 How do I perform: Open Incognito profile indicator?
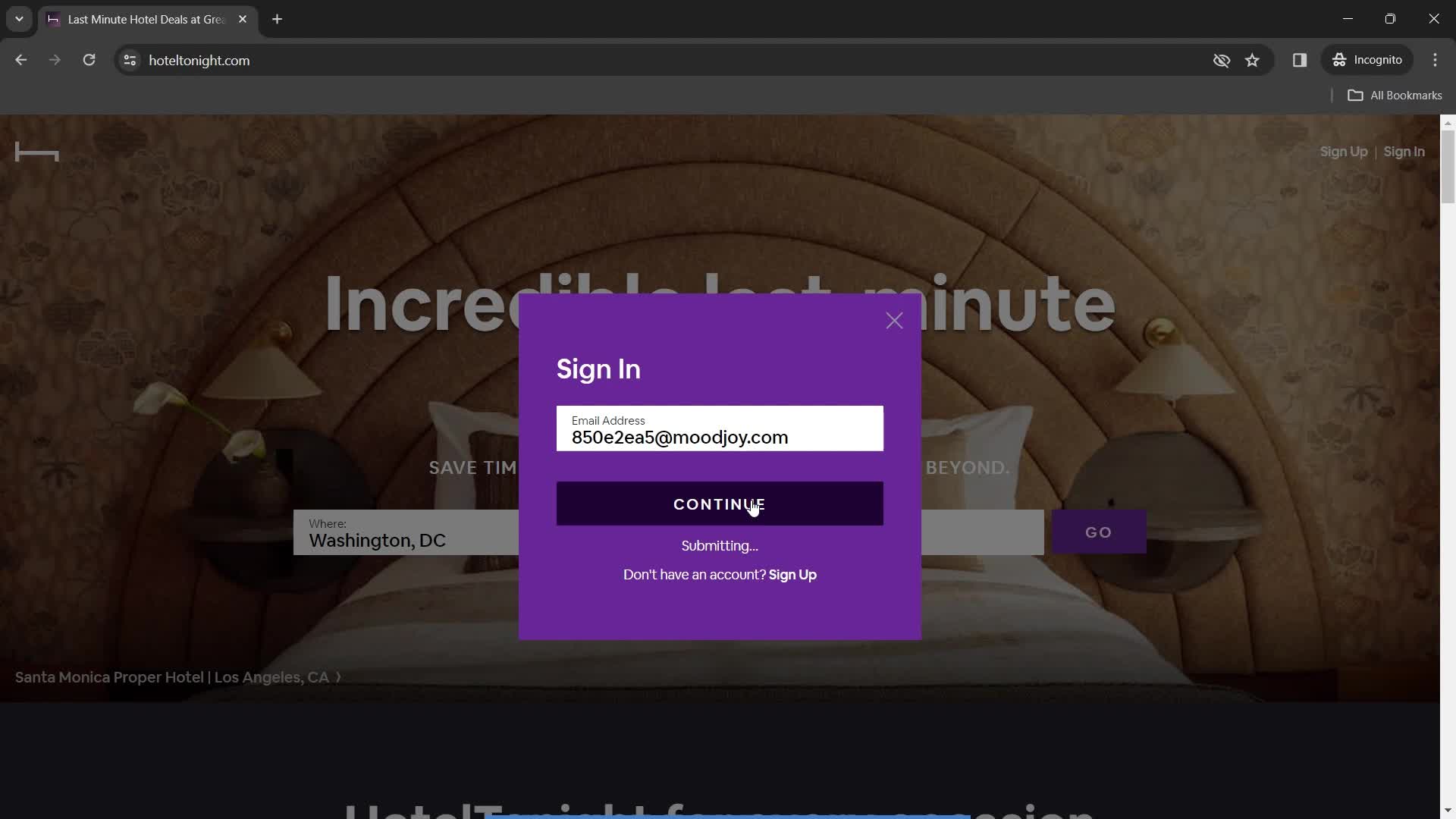[1367, 60]
